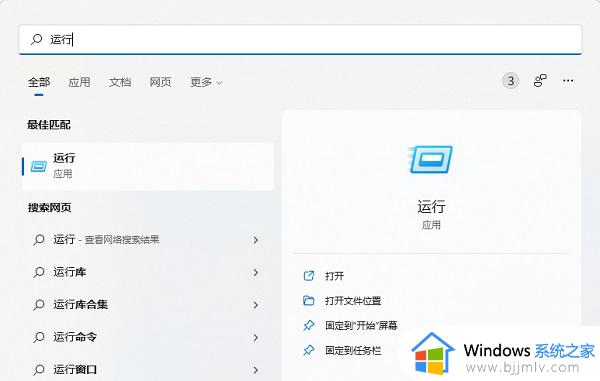Choose 固定到任务栏
The height and width of the screenshot is (381, 600).
click(x=353, y=350)
